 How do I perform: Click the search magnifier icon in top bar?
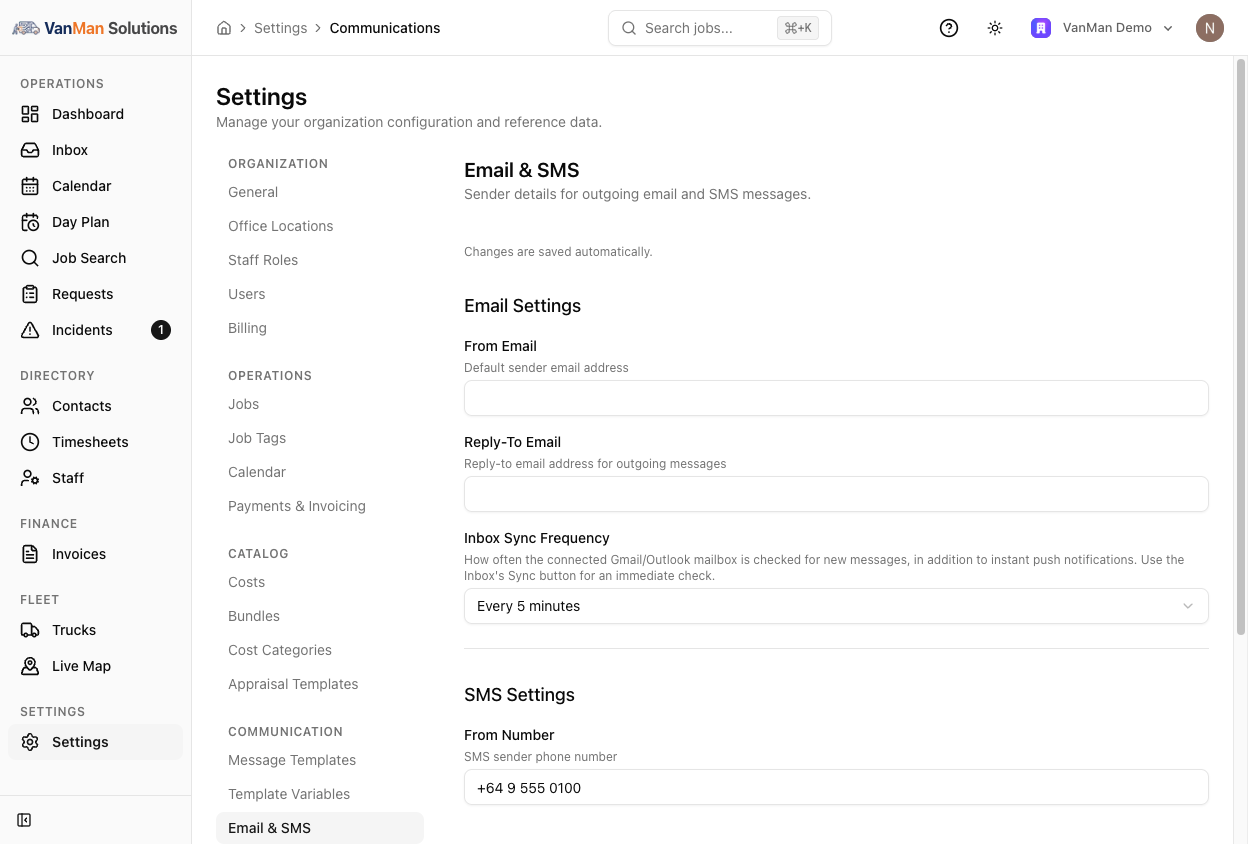coord(629,28)
